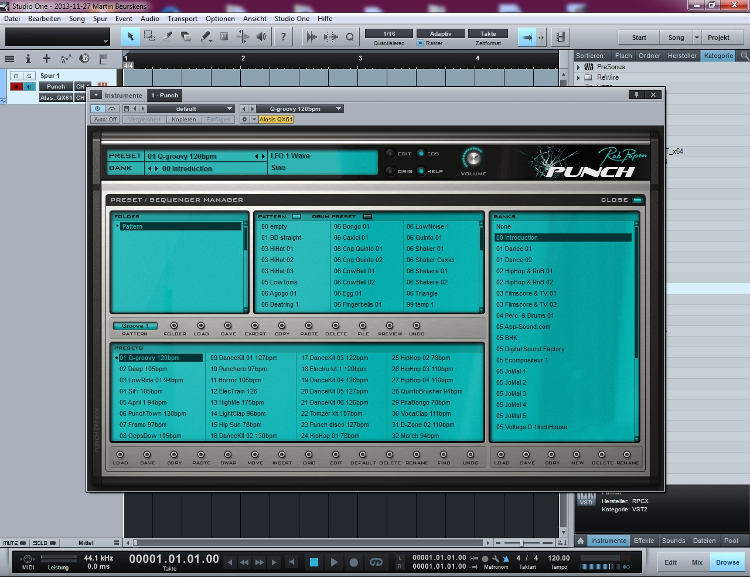Screen dimensions: 750x577
Task: Open the default preset dropdown
Action: pyautogui.click(x=190, y=109)
